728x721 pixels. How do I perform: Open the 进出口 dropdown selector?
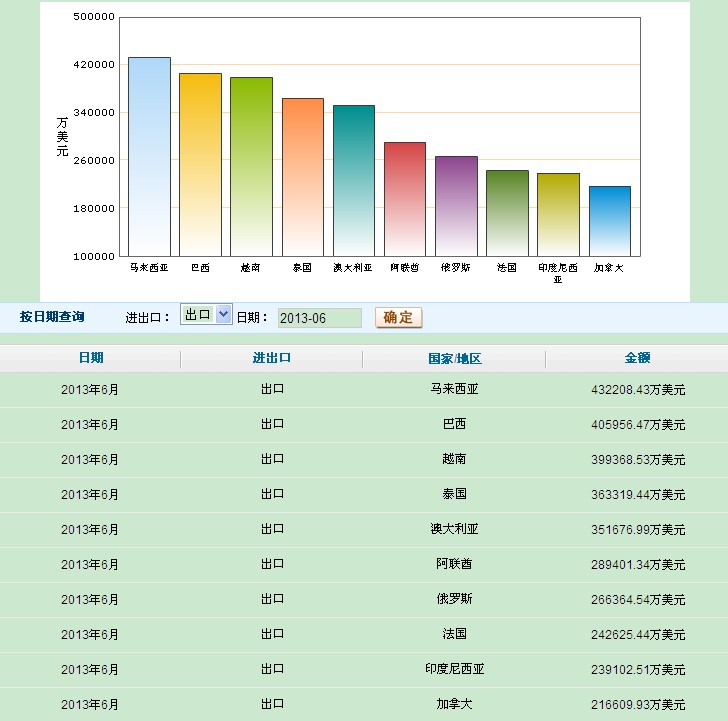pyautogui.click(x=206, y=315)
